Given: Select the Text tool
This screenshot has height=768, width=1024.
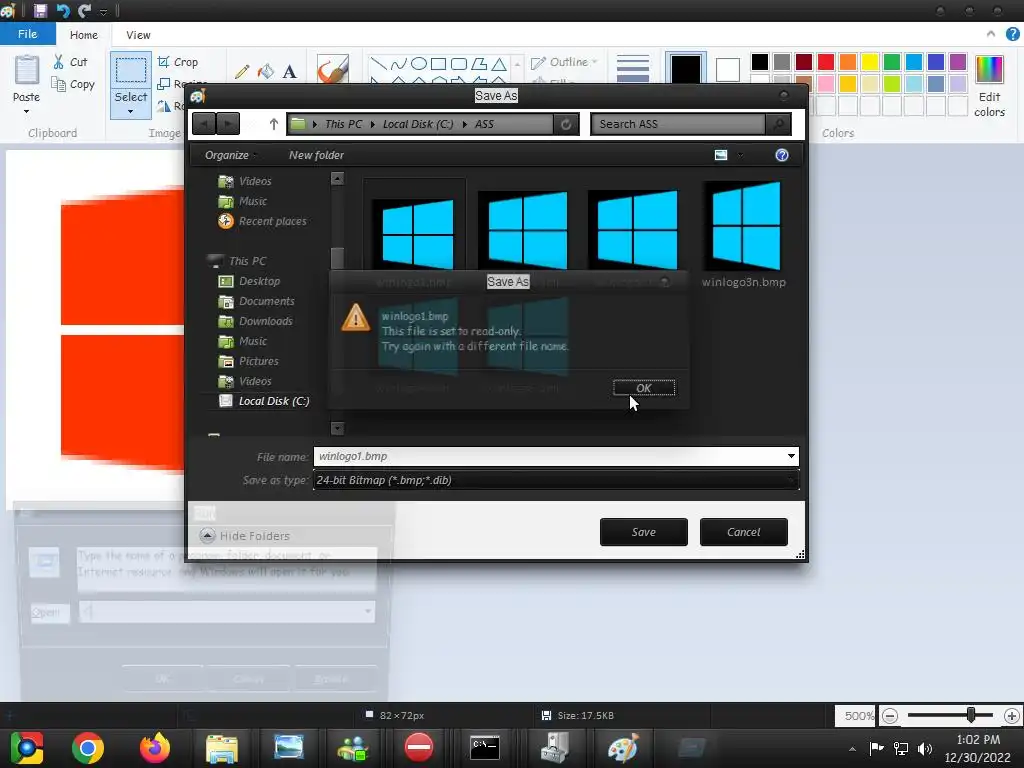Looking at the screenshot, I should point(289,71).
